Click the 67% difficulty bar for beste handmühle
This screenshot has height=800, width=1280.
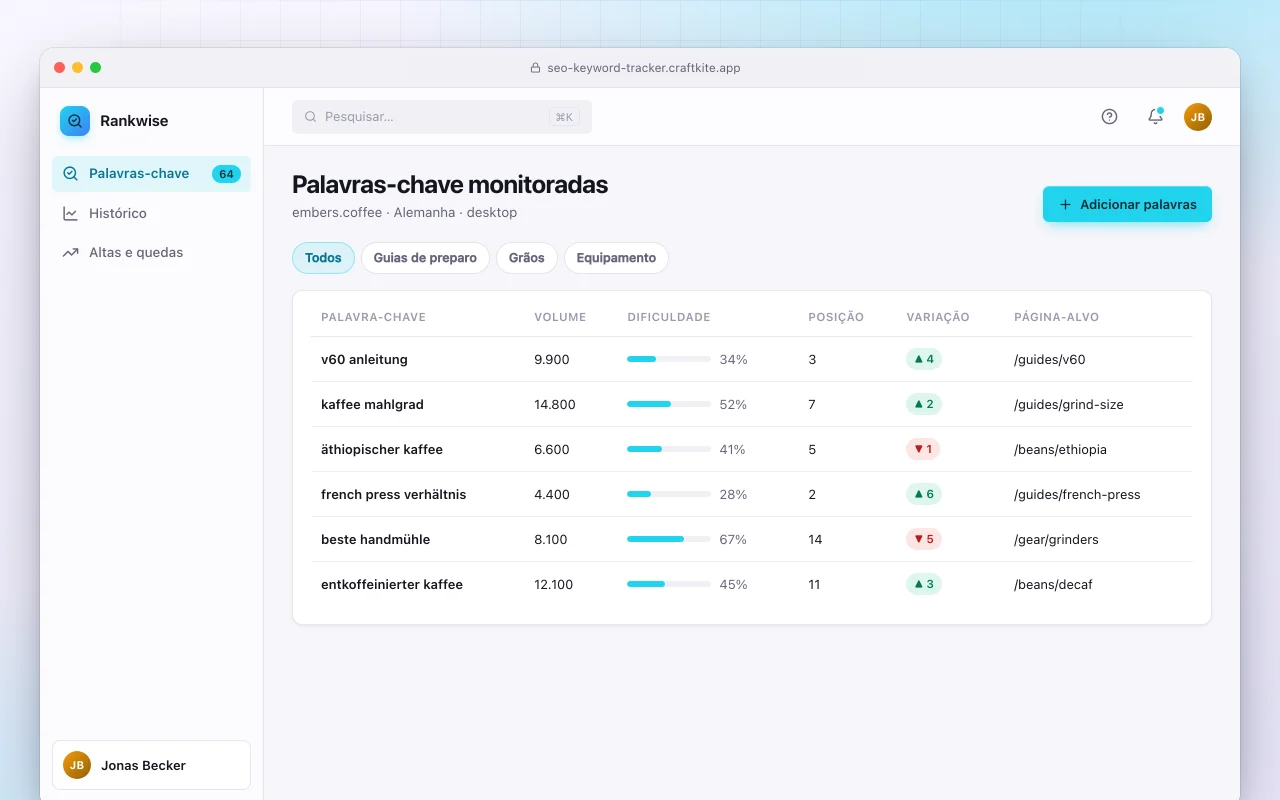[x=669, y=539]
